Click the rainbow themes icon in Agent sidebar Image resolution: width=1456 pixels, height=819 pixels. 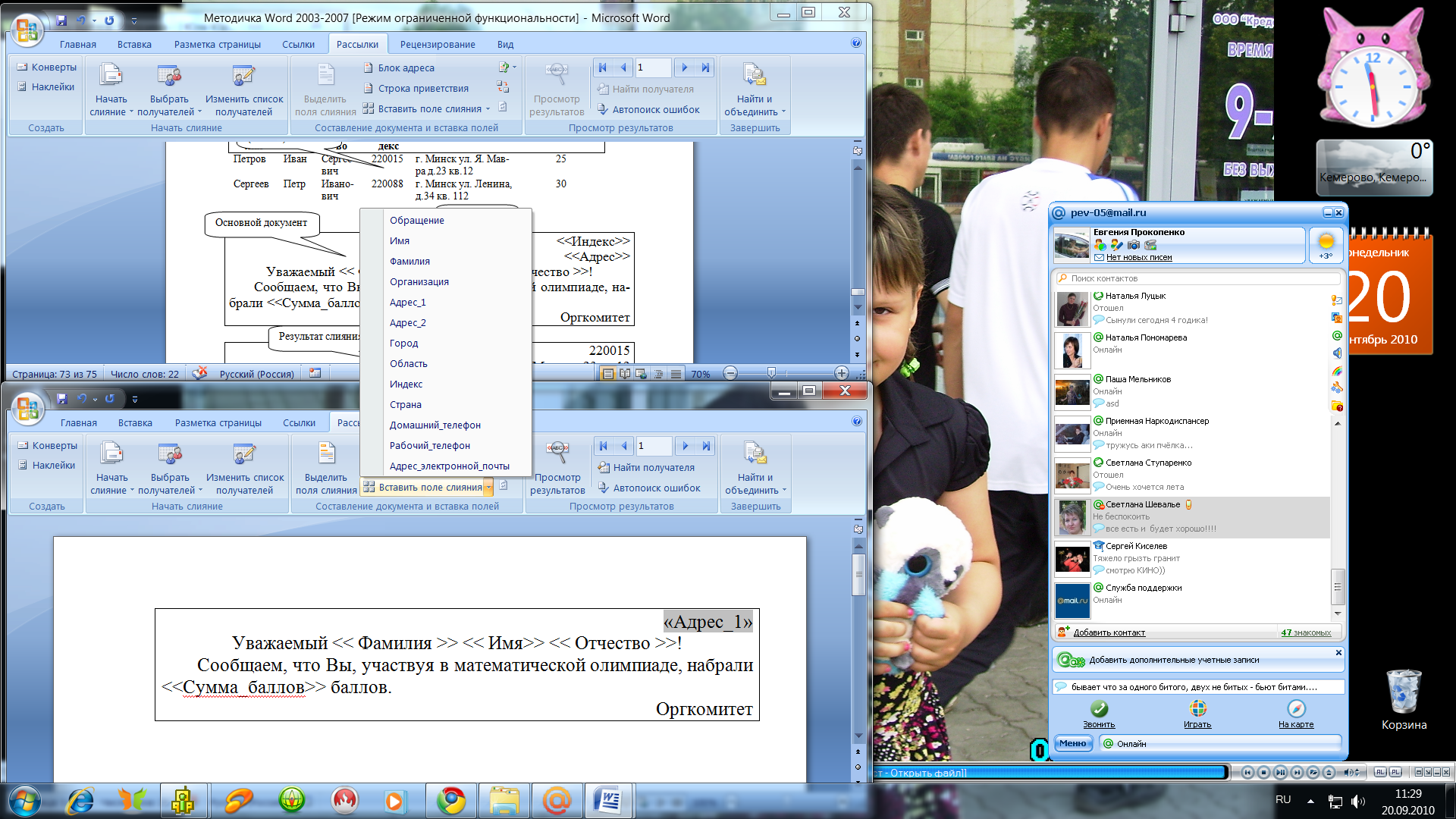pyautogui.click(x=1336, y=371)
